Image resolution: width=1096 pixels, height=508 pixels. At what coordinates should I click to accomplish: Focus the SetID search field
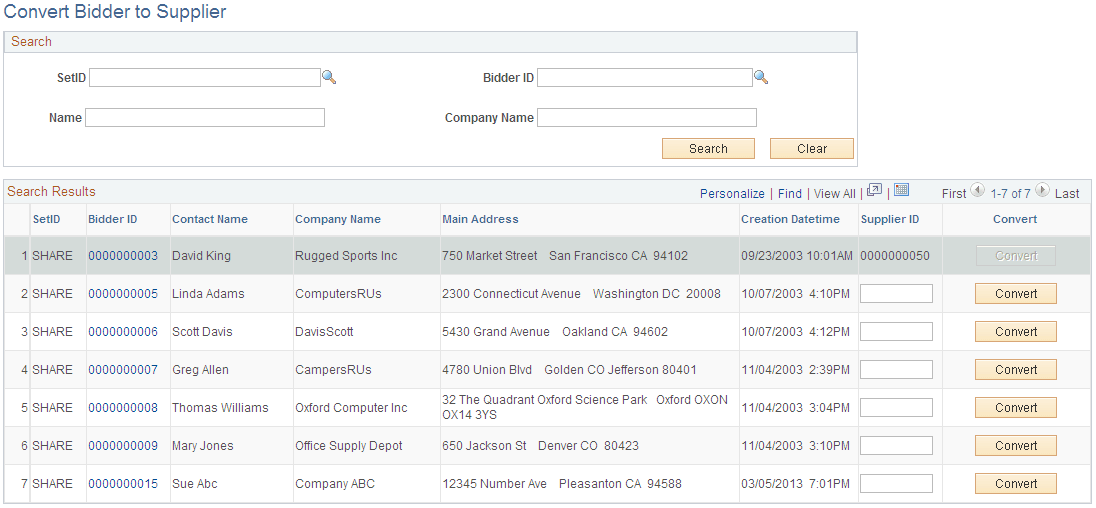click(205, 78)
